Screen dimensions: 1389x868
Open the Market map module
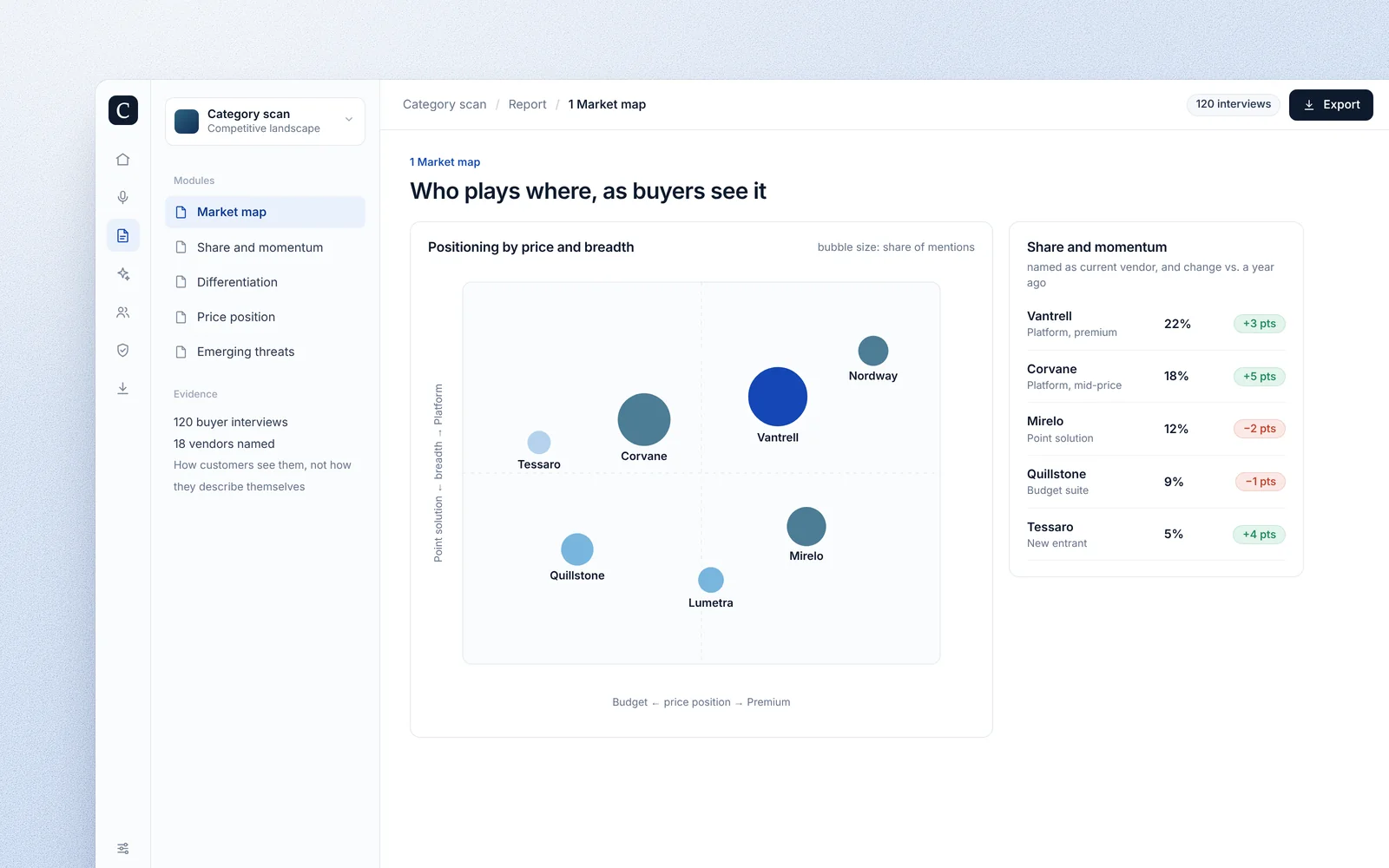265,212
